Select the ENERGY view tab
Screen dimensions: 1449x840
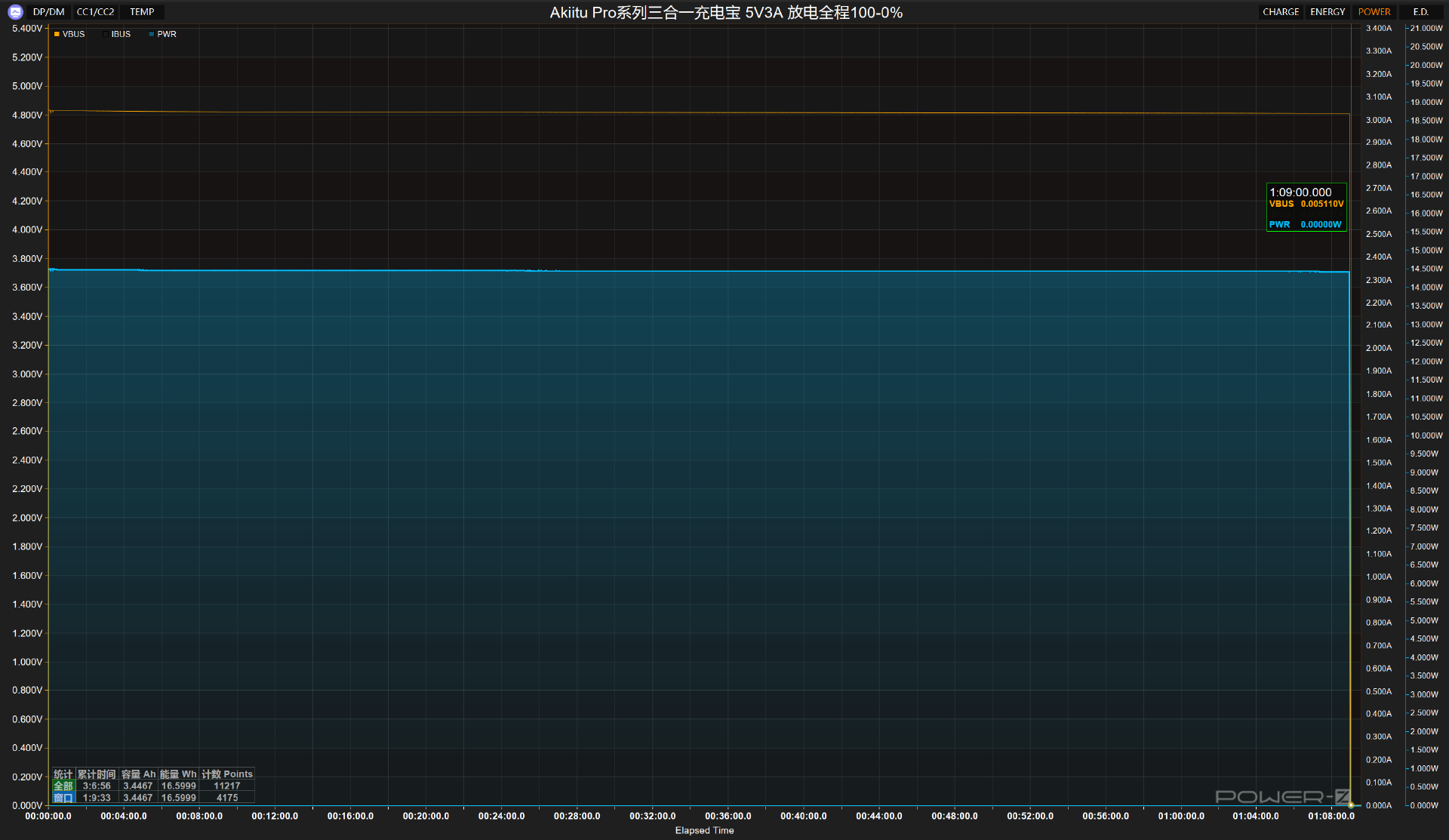click(x=1327, y=12)
